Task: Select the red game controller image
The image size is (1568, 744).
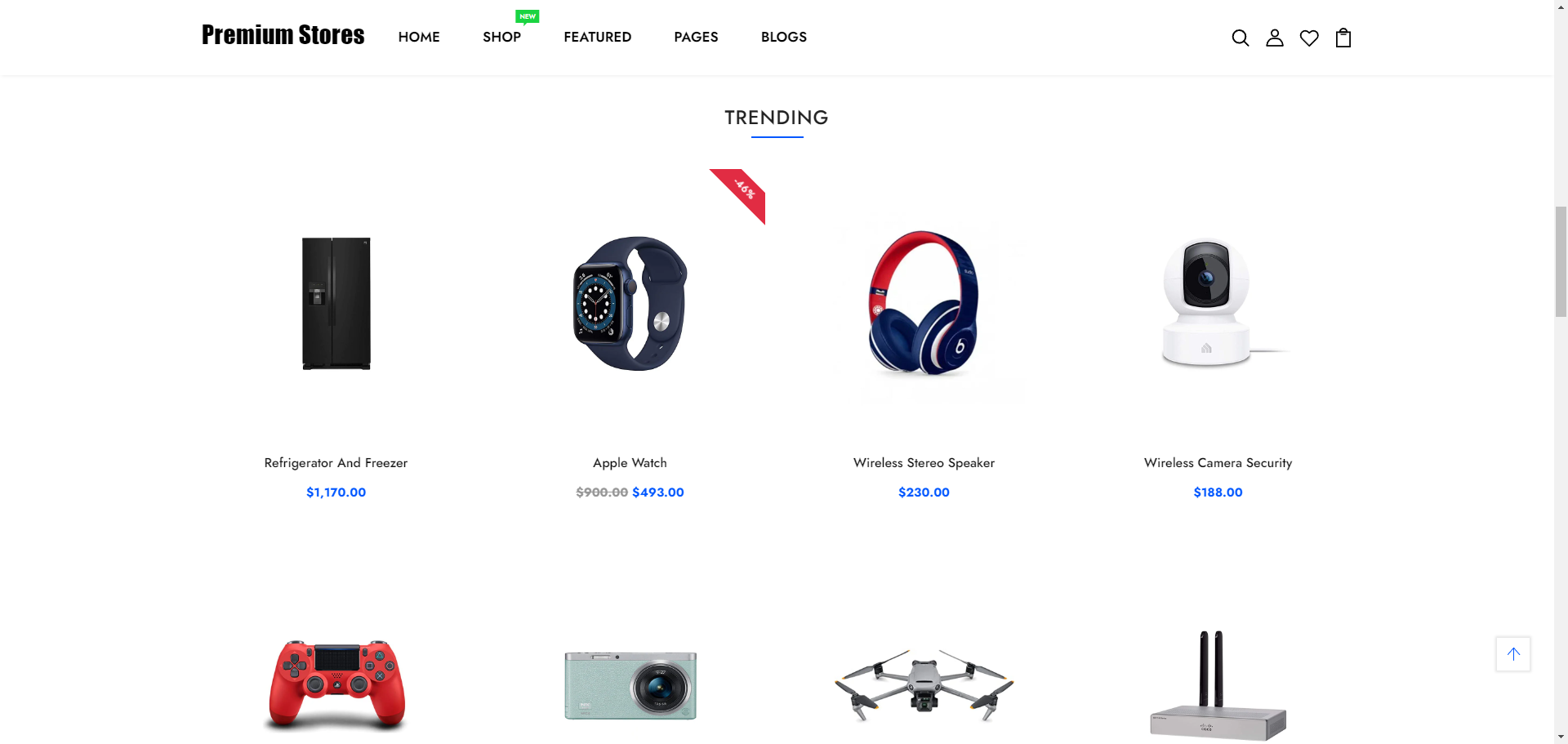Action: pyautogui.click(x=336, y=684)
